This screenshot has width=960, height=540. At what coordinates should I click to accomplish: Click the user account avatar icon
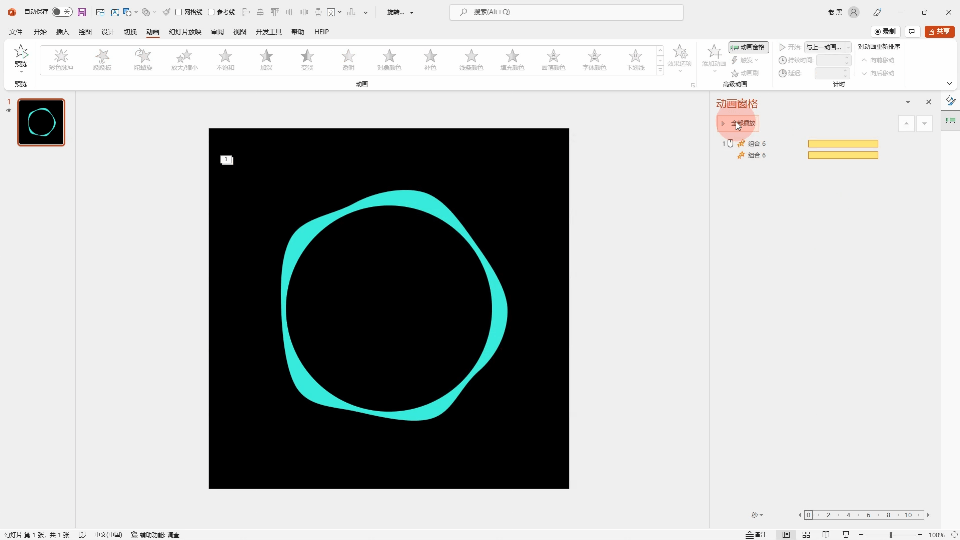click(x=853, y=12)
